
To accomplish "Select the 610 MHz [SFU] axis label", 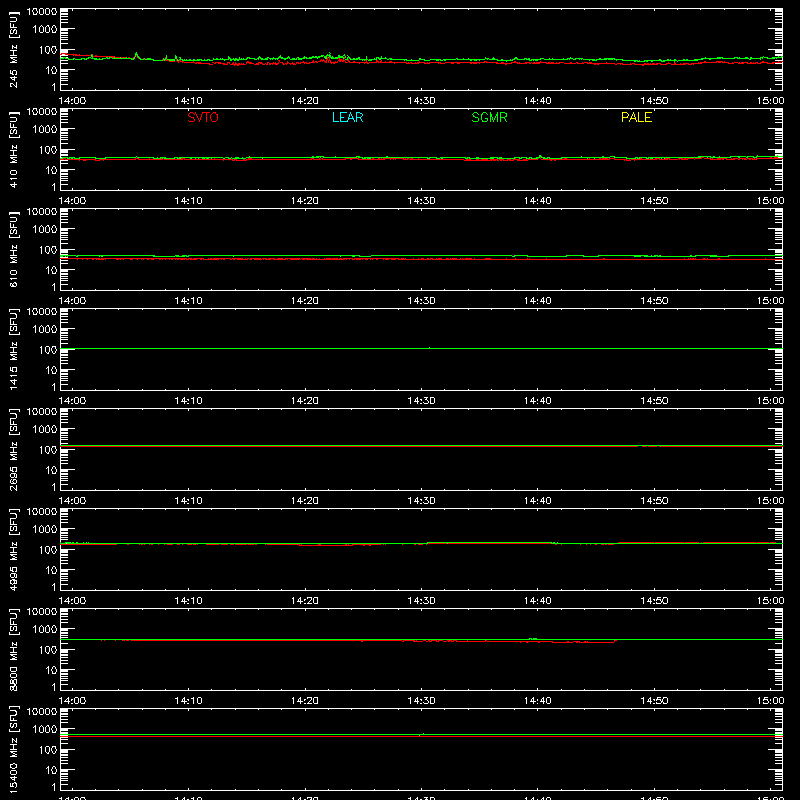I will click(x=13, y=249).
